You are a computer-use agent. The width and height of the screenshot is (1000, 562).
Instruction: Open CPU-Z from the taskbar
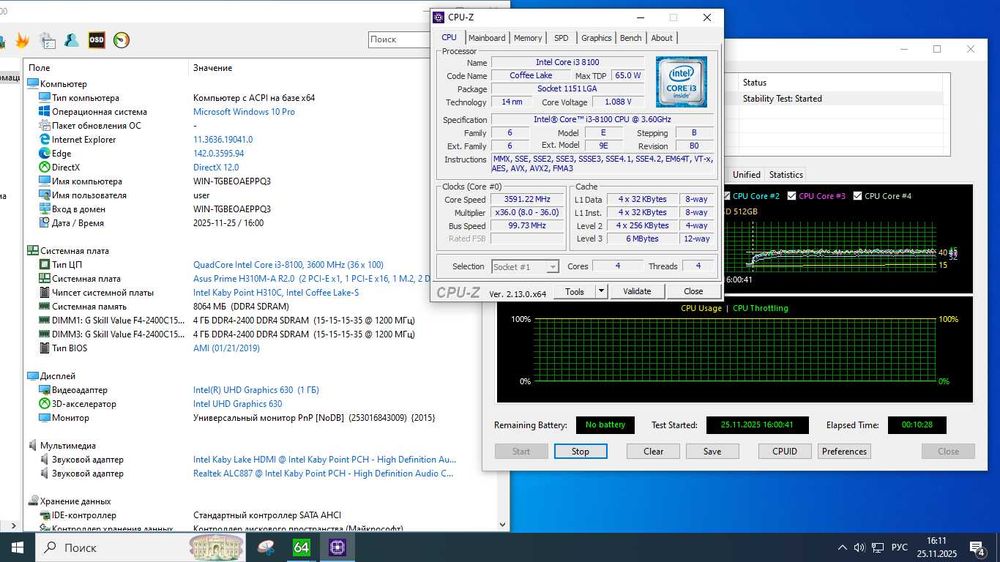tap(337, 547)
